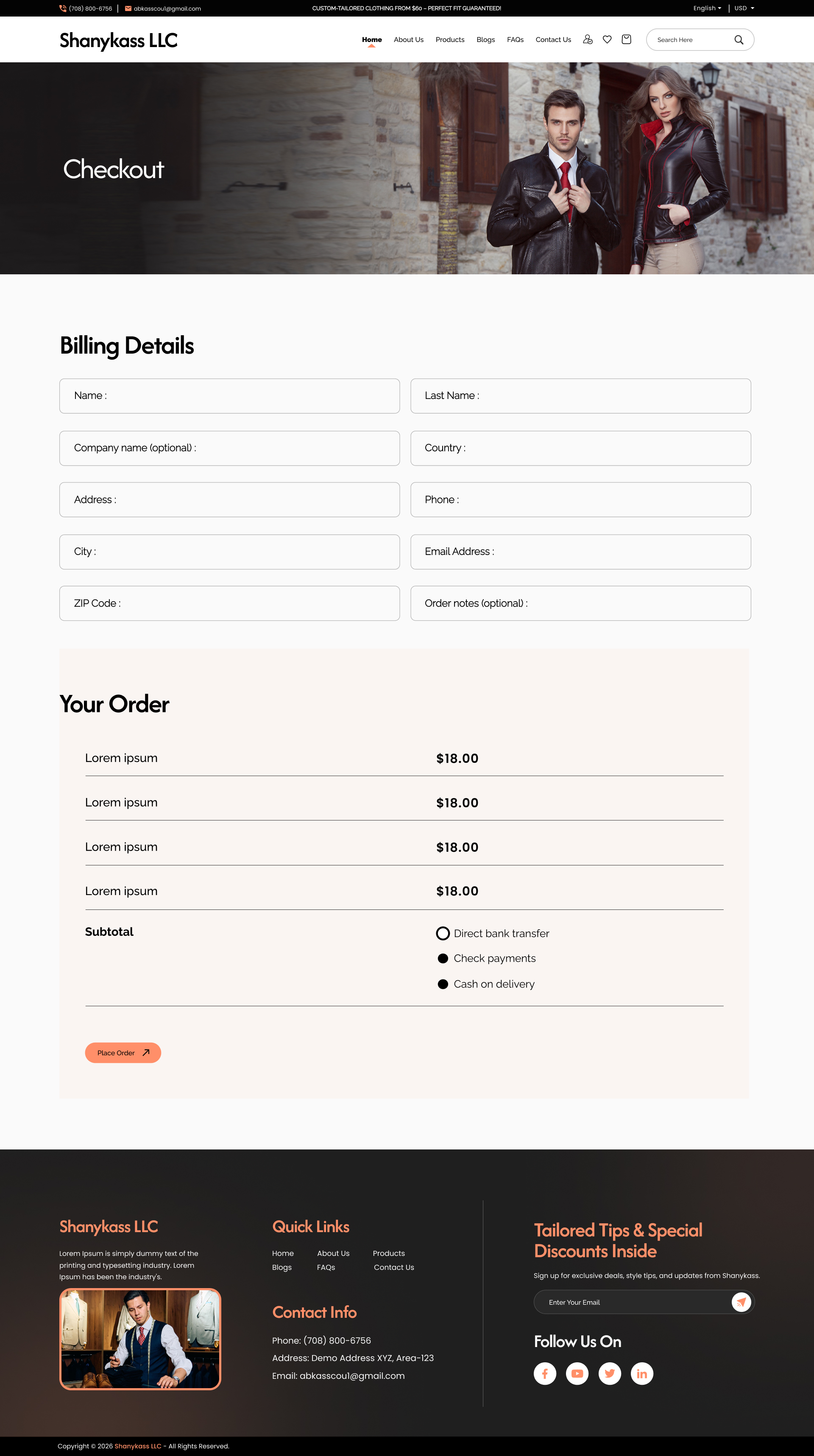Screen dimensions: 814x1456
Task: Select Check payments option
Action: (x=443, y=959)
